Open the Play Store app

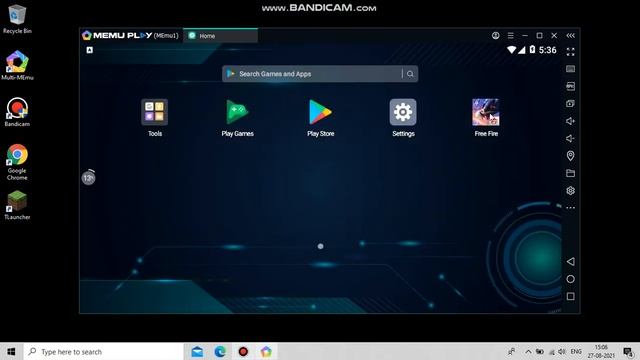point(320,112)
